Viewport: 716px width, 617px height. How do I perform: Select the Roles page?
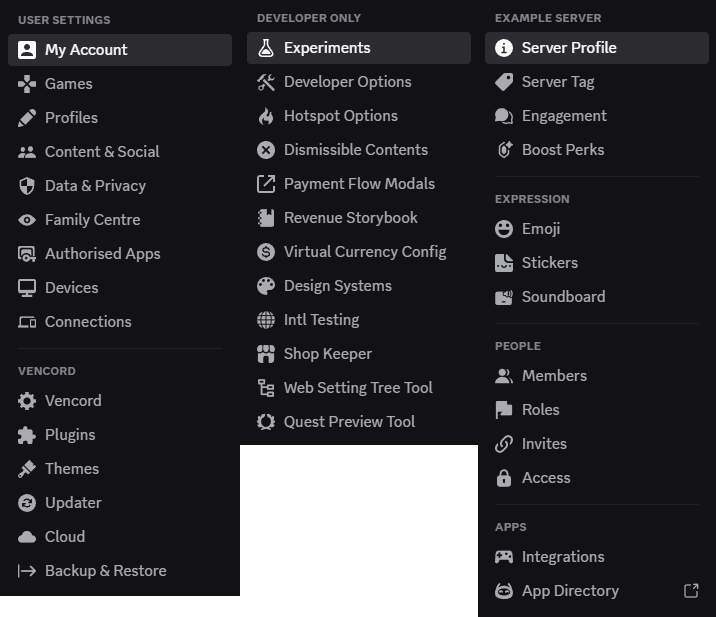(597, 410)
